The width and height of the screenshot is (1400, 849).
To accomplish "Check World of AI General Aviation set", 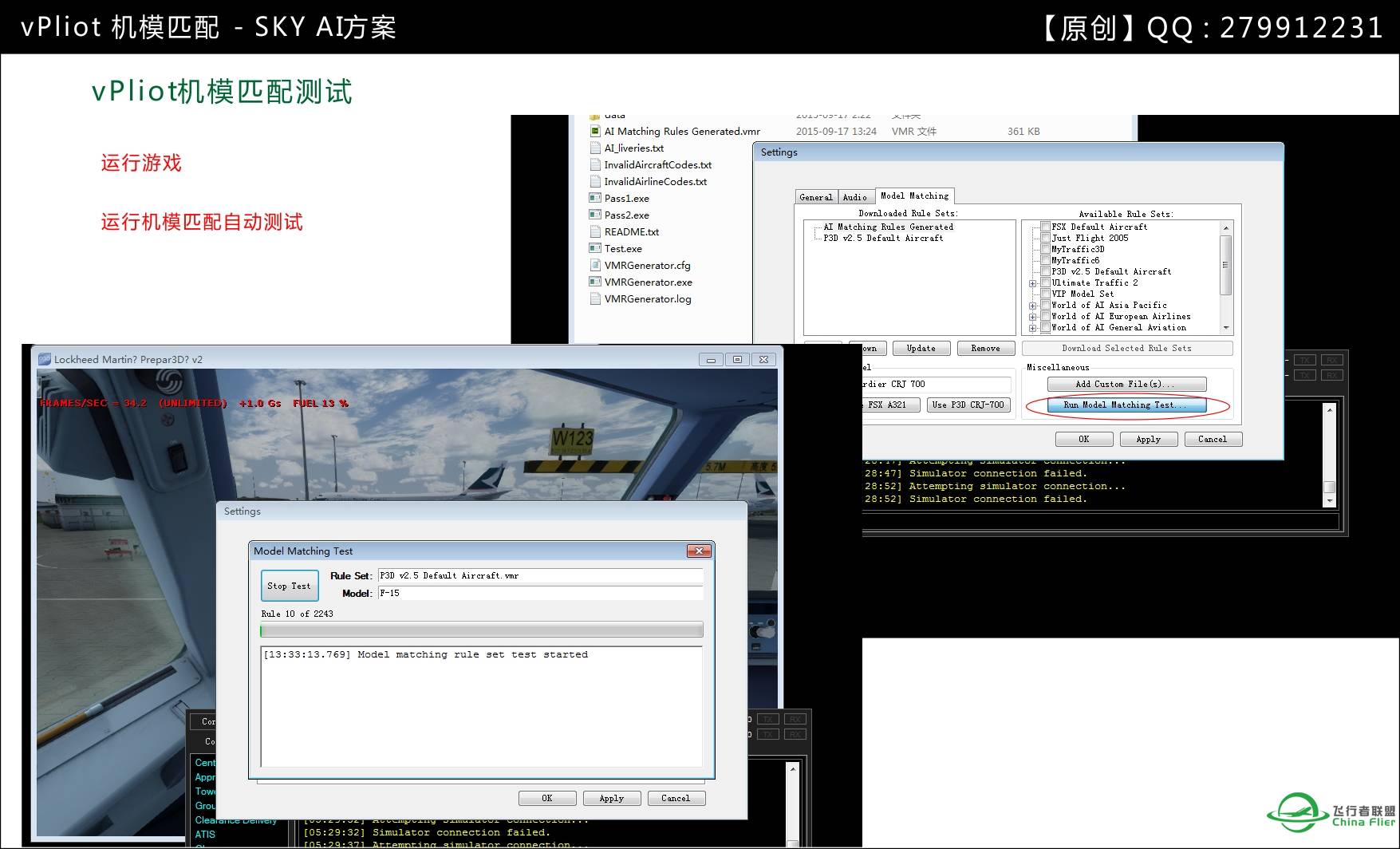I will pos(1045,327).
